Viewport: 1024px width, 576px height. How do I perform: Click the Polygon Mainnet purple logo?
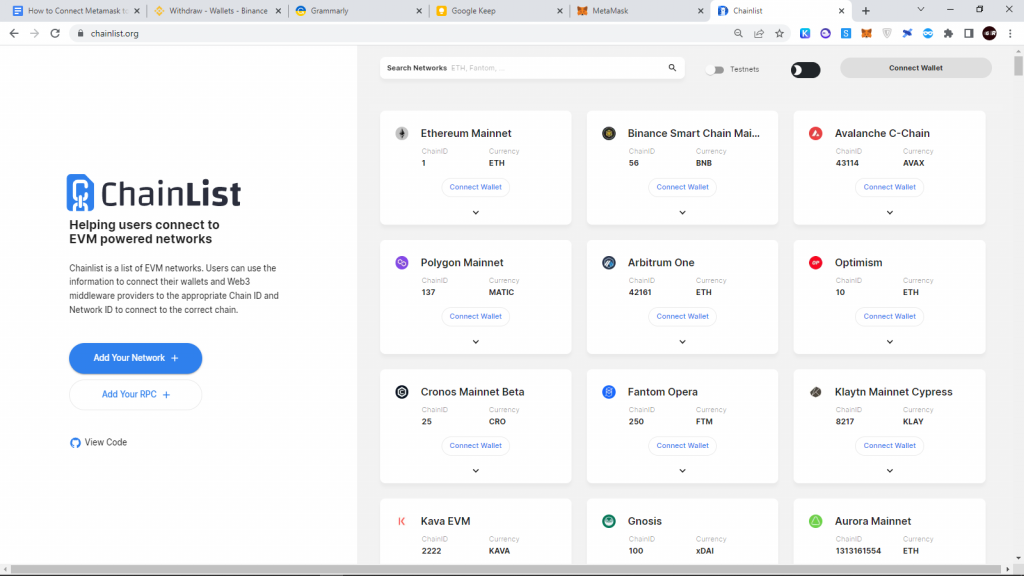pos(402,262)
